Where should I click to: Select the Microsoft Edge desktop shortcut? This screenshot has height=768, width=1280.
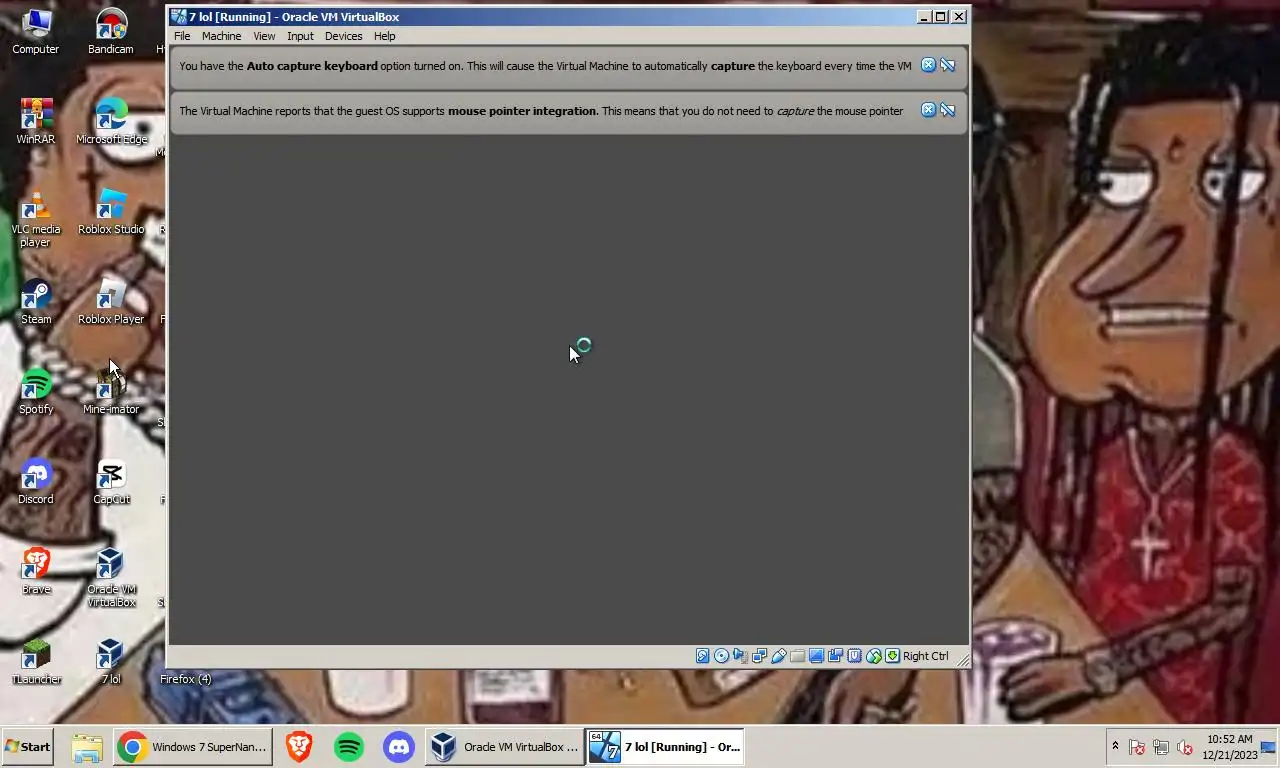111,122
